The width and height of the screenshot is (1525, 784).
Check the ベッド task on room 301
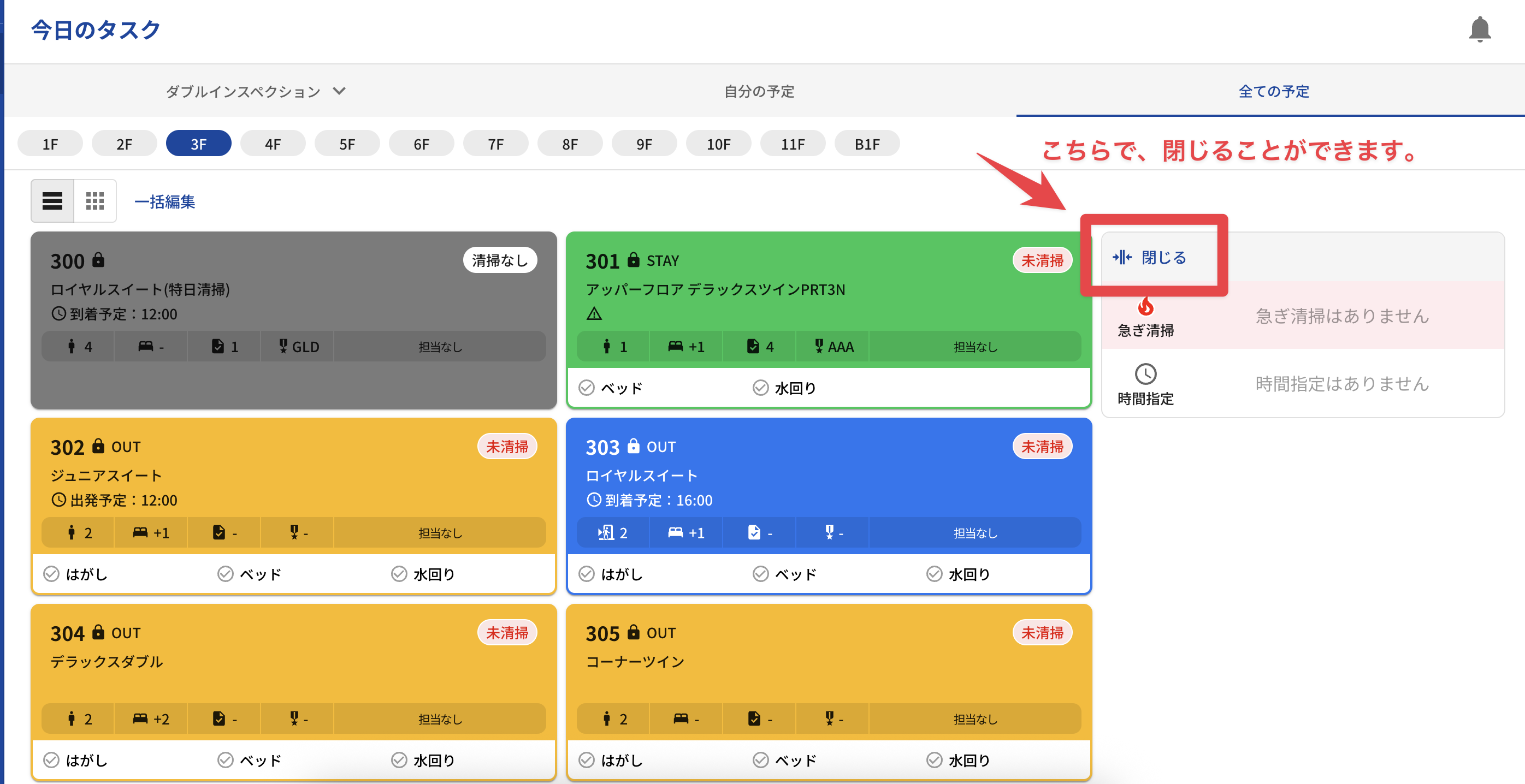tap(587, 388)
